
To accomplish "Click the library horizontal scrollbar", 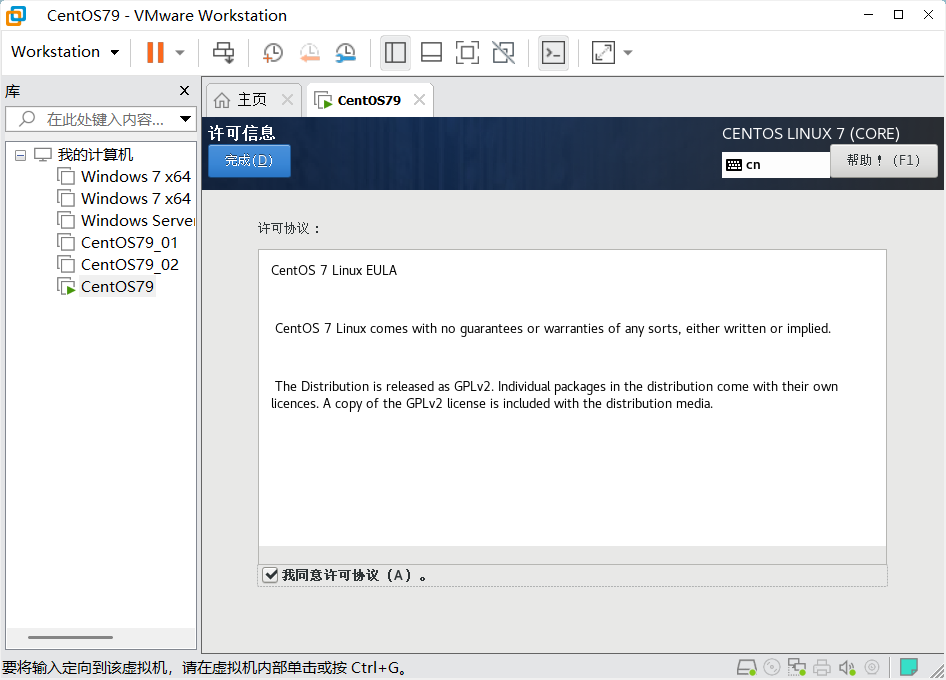I will [x=70, y=637].
